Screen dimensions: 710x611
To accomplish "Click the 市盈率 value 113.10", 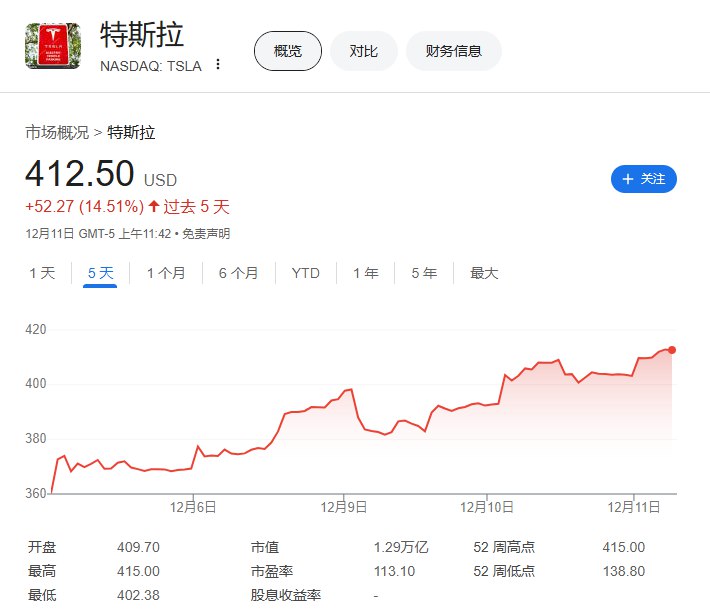I will (x=394, y=571).
